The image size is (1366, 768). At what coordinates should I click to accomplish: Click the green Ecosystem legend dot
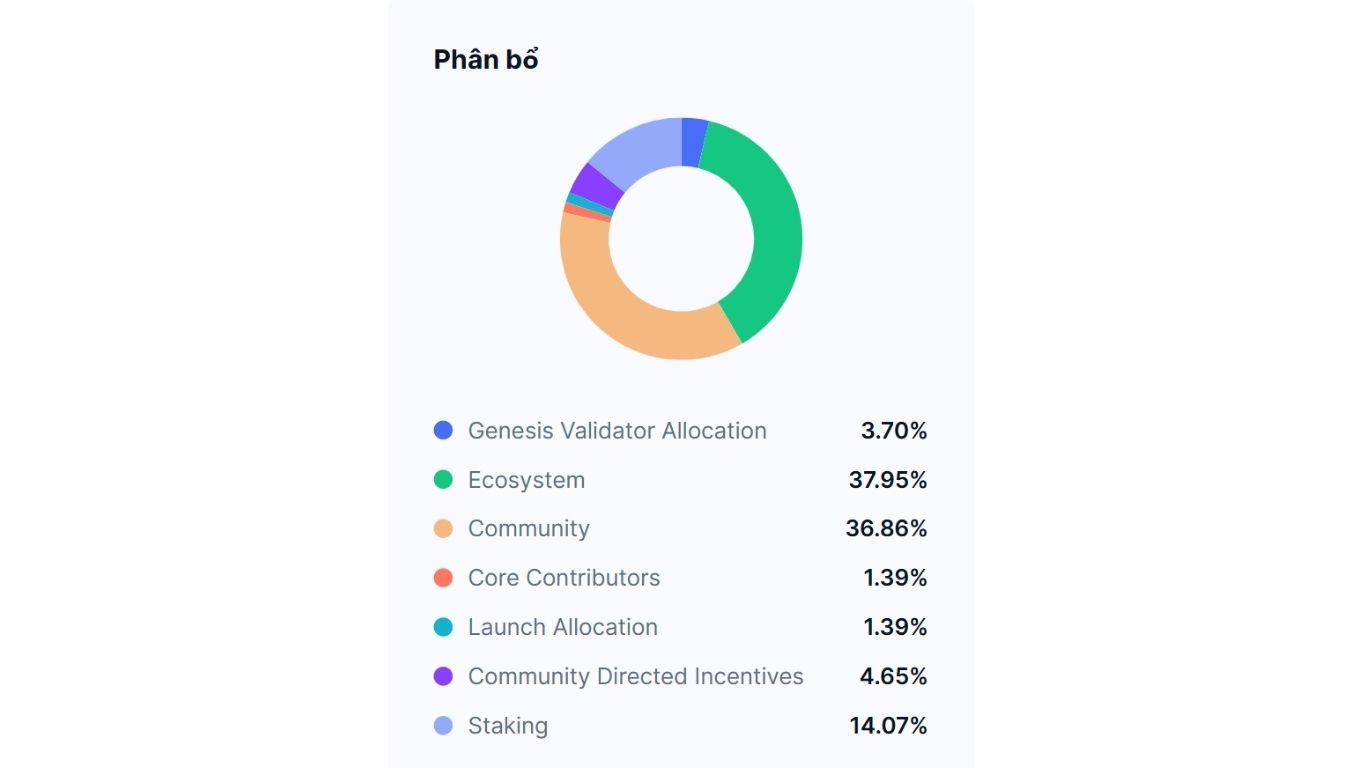(443, 480)
